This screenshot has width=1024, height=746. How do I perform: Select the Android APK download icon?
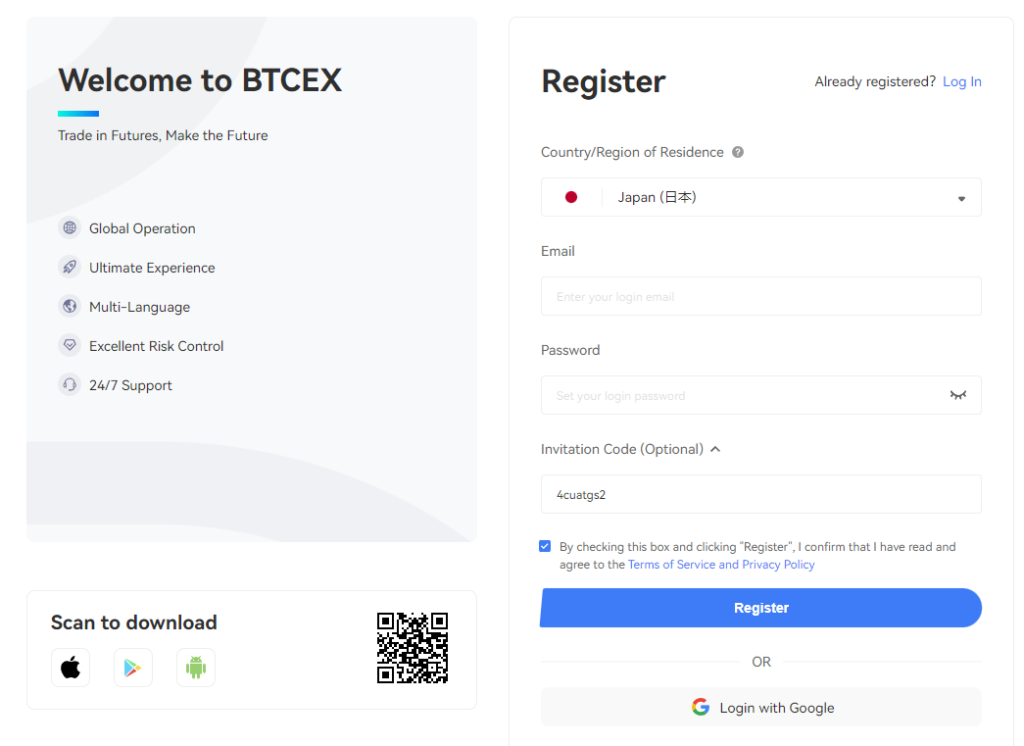click(x=196, y=668)
